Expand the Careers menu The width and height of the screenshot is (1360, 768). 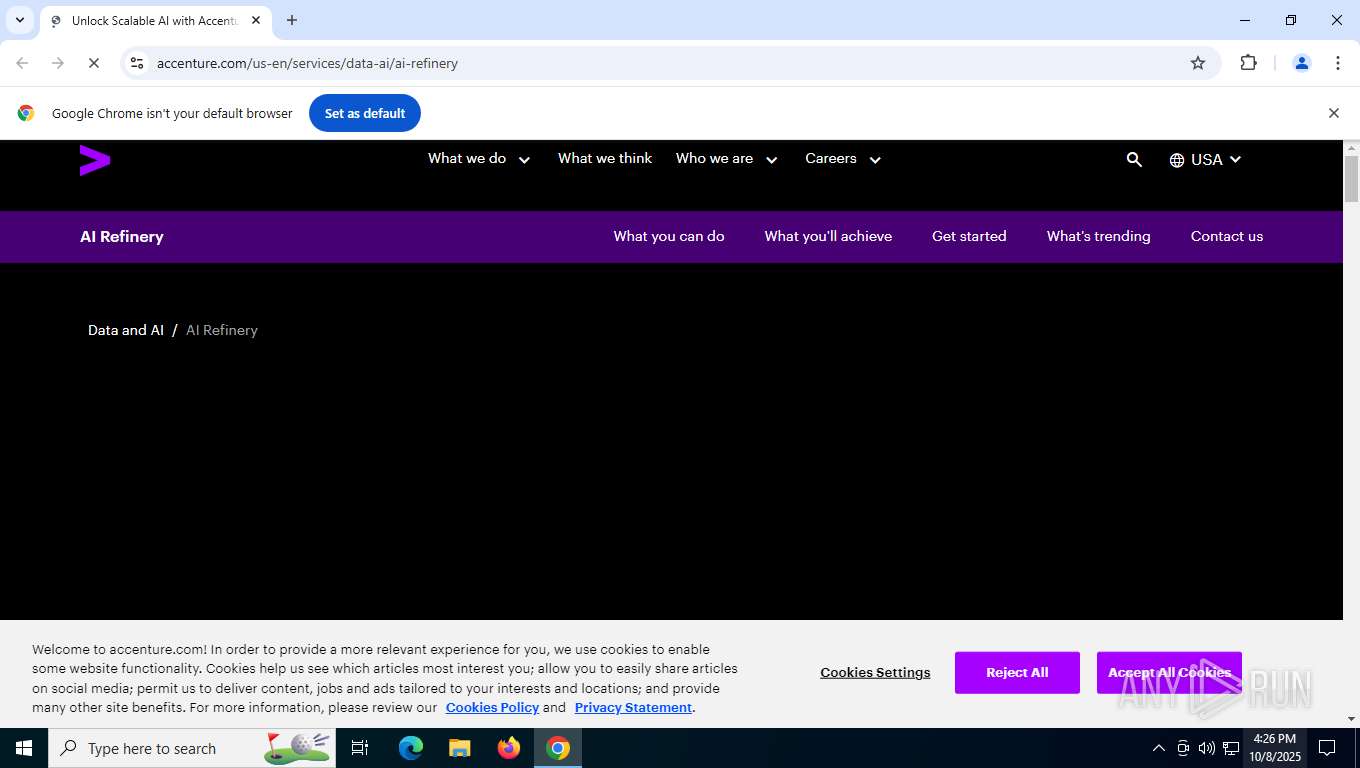843,159
